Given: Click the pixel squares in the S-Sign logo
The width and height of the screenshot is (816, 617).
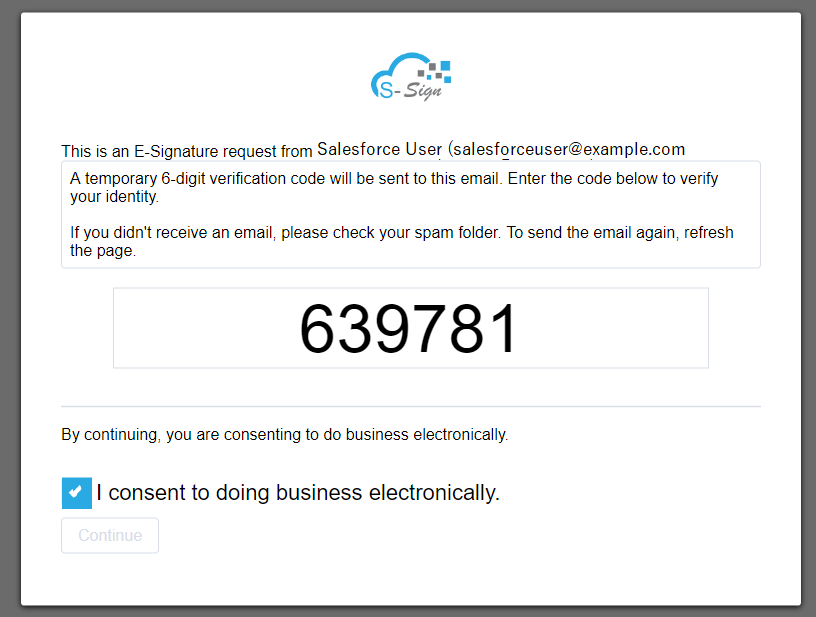Looking at the screenshot, I should coord(435,71).
